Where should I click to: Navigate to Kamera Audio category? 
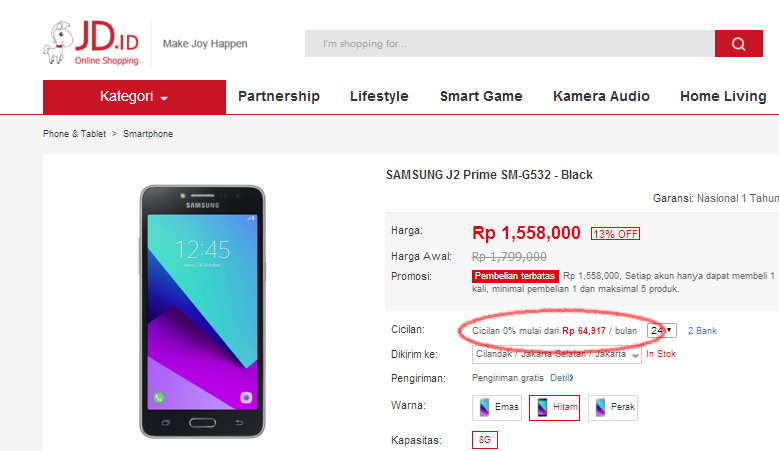coord(601,97)
